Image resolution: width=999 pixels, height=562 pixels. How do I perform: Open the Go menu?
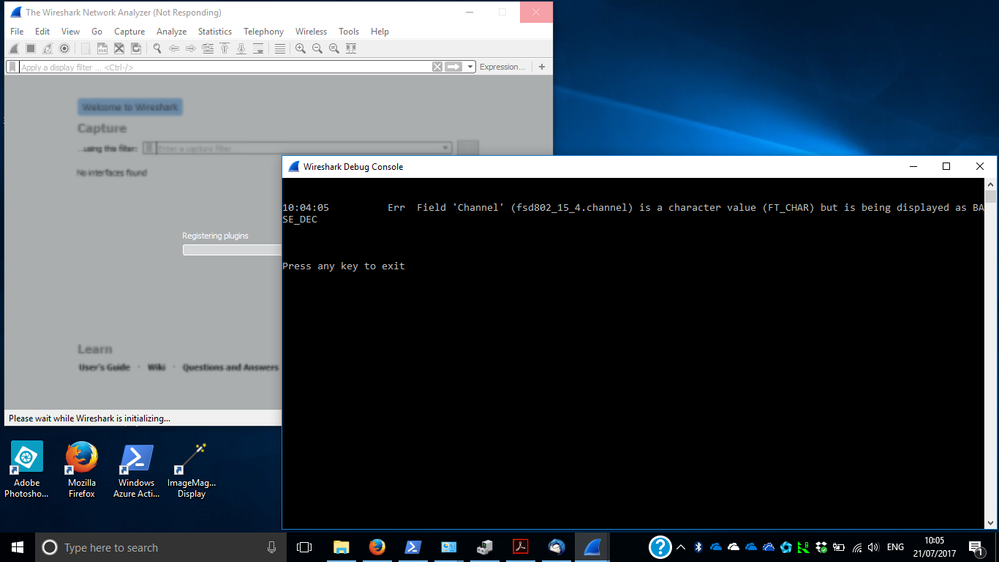click(x=97, y=31)
